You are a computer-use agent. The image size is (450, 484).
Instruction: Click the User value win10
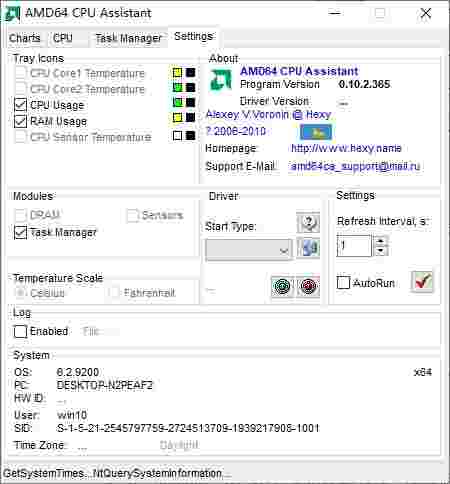72,415
